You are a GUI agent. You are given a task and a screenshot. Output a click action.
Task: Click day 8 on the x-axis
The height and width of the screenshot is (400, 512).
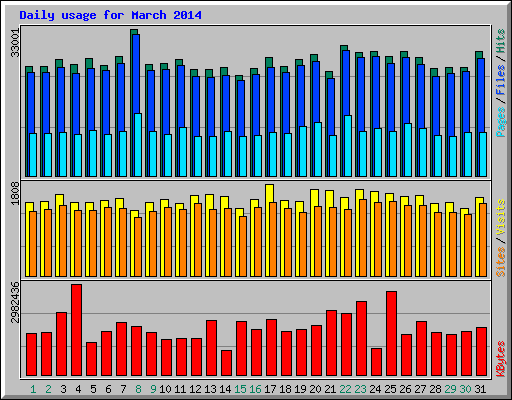tap(138, 389)
